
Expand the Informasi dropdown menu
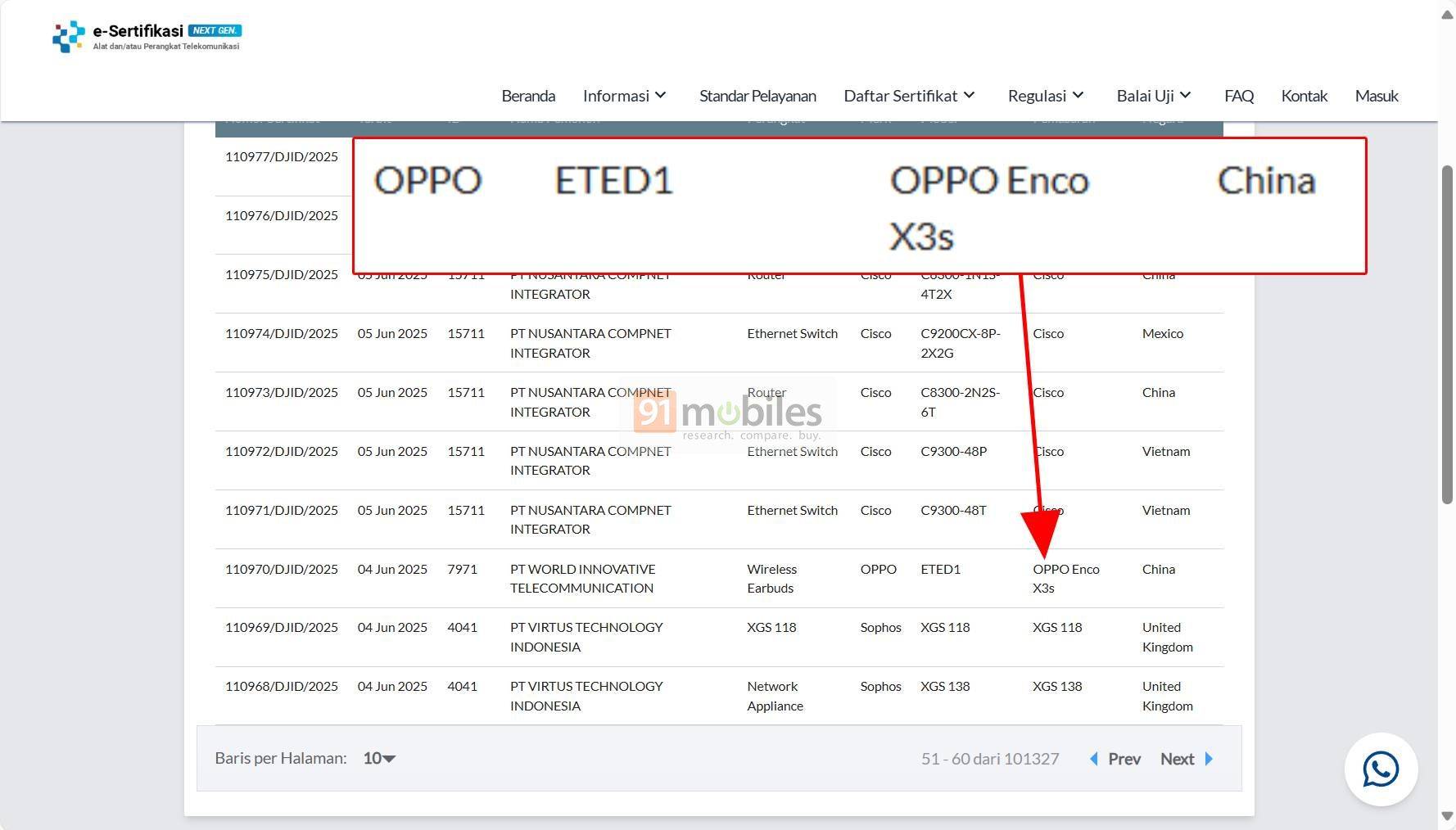click(625, 96)
